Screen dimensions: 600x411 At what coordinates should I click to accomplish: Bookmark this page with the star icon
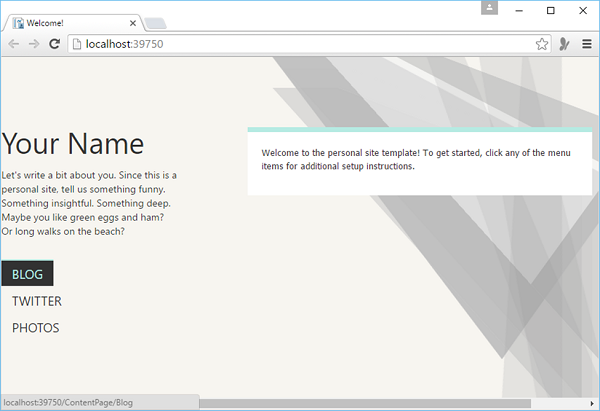pos(541,44)
